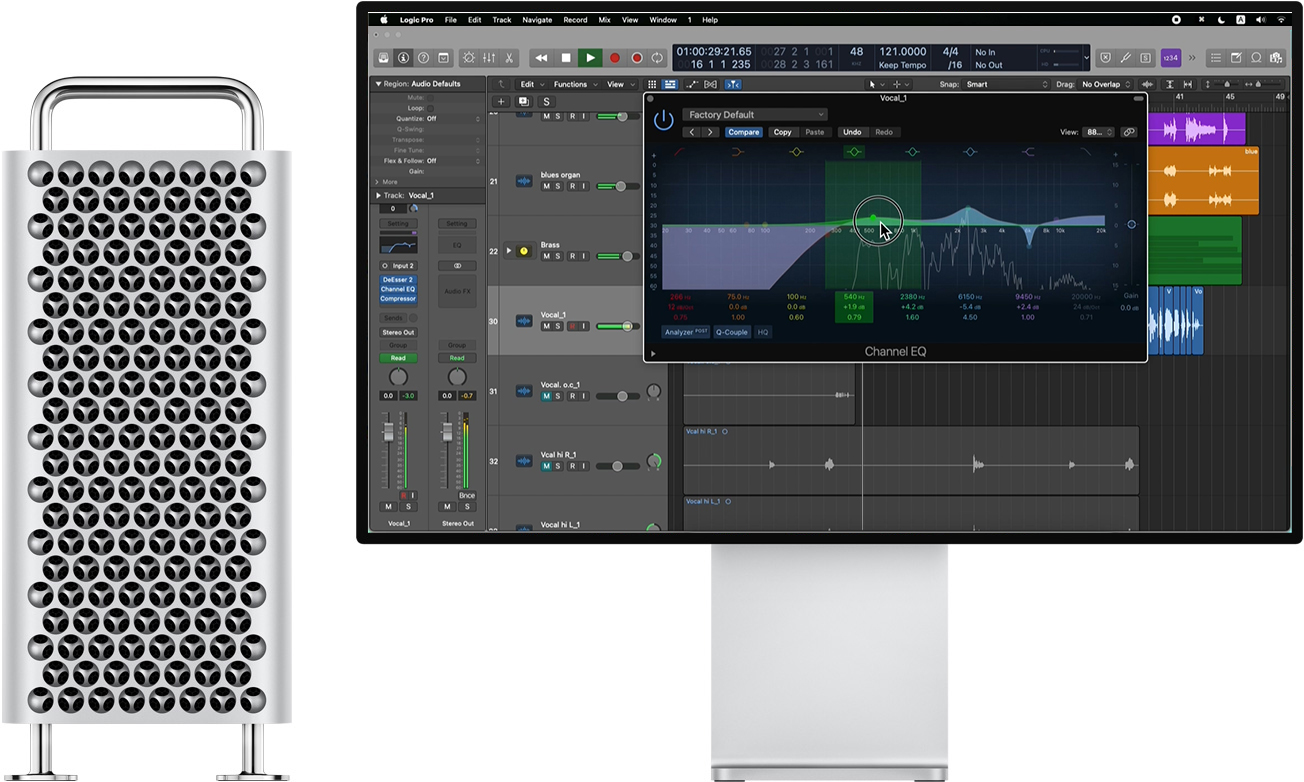Open the tracks area View menu
The width and height of the screenshot is (1304, 782).
click(619, 85)
